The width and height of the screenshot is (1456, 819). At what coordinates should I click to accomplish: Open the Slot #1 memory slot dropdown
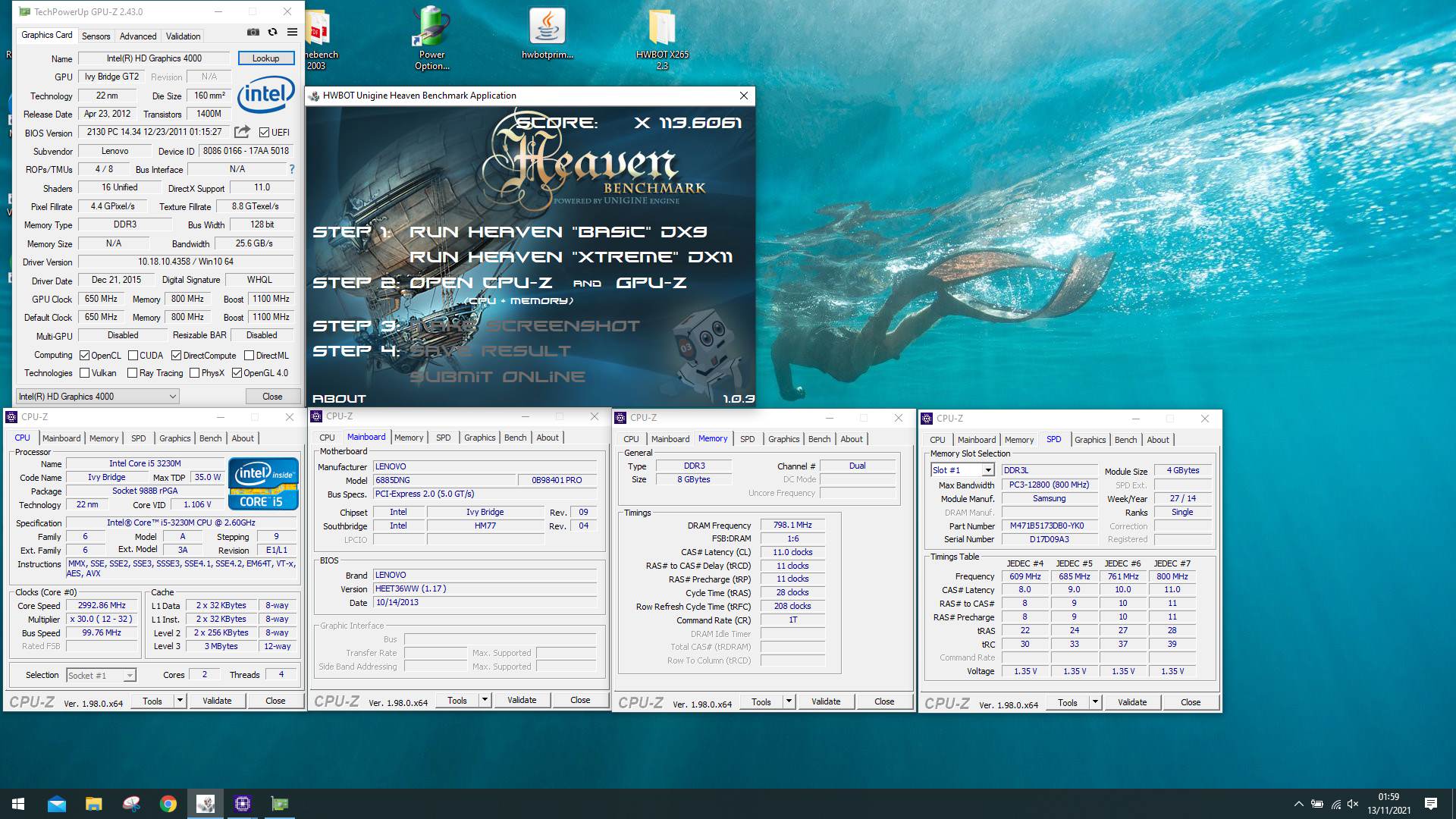962,470
